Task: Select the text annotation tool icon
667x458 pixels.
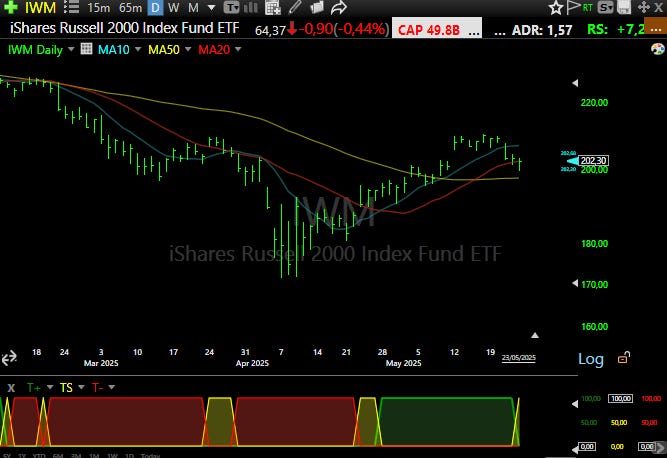Action: click(x=231, y=7)
